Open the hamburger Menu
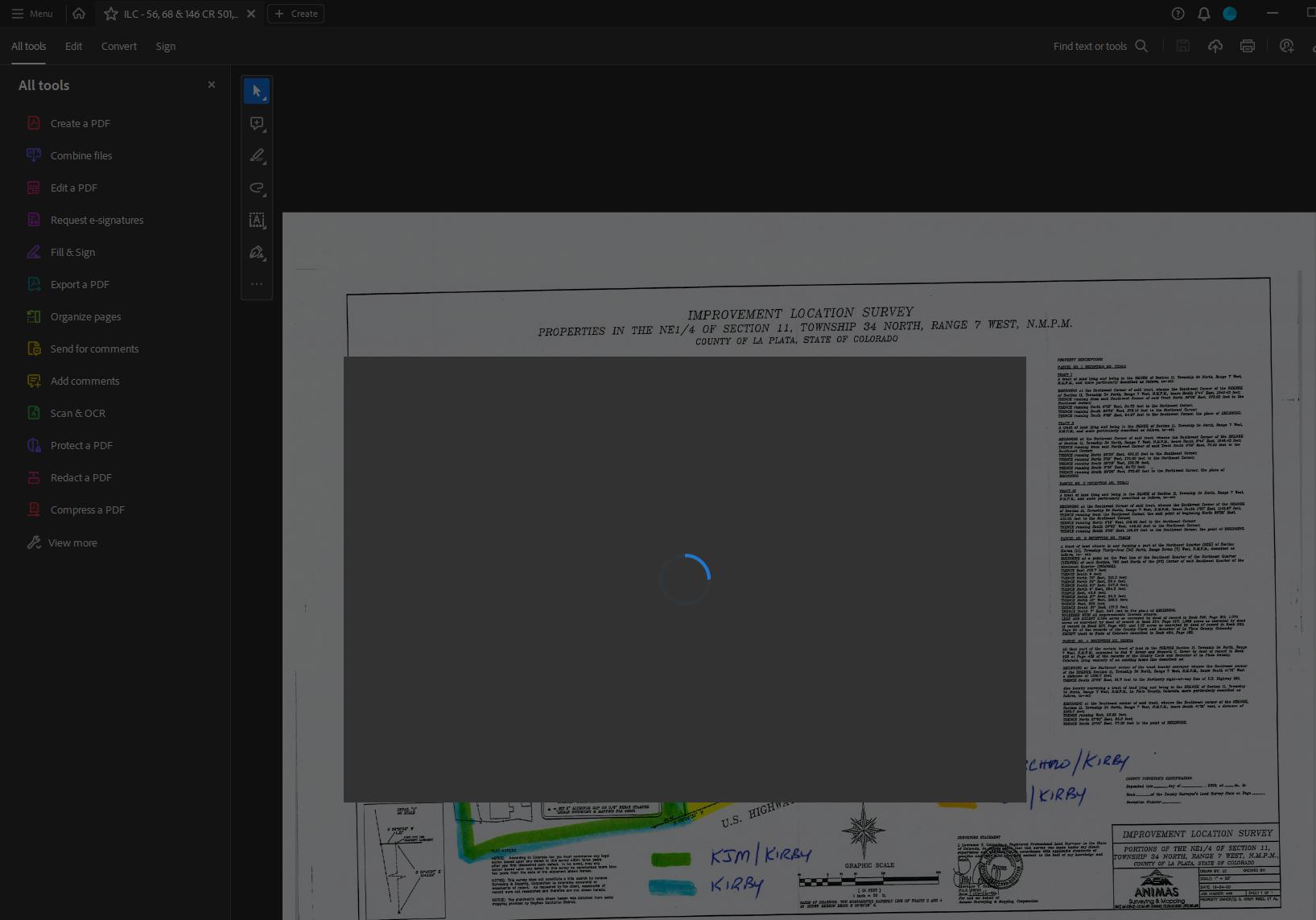Image resolution: width=1316 pixels, height=920 pixels. pyautogui.click(x=17, y=13)
